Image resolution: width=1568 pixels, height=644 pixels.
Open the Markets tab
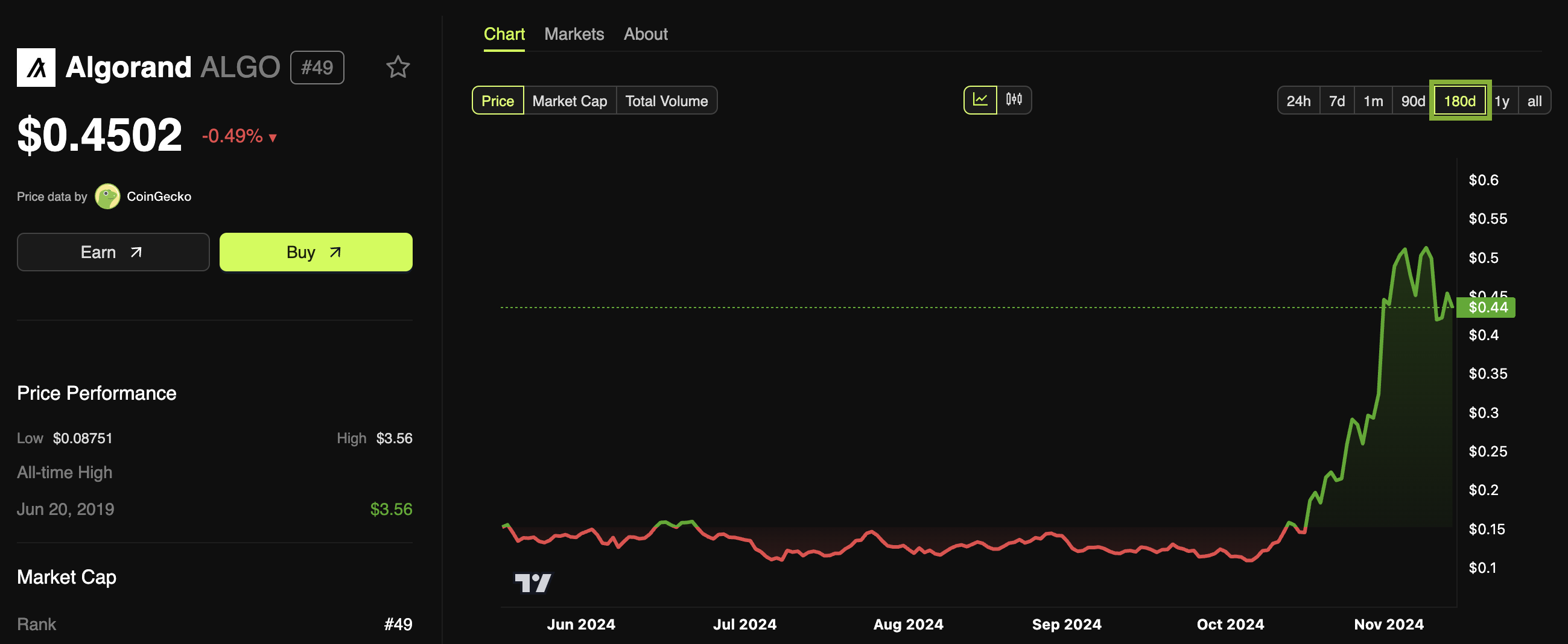tap(573, 34)
